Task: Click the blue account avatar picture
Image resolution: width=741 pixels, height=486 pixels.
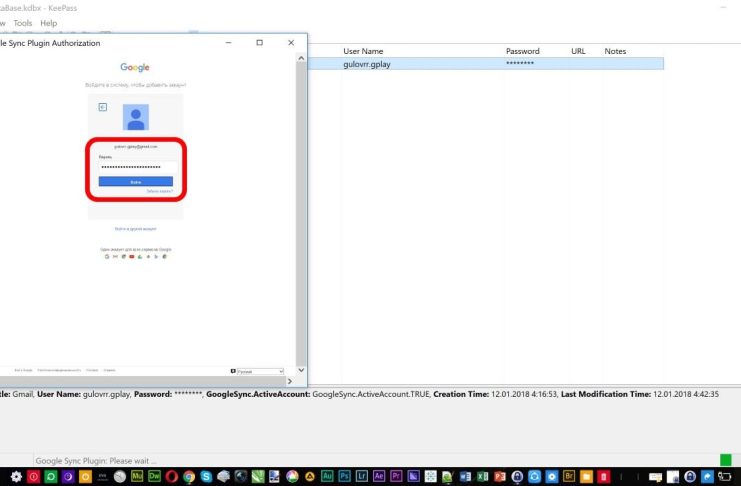Action: tap(136, 117)
